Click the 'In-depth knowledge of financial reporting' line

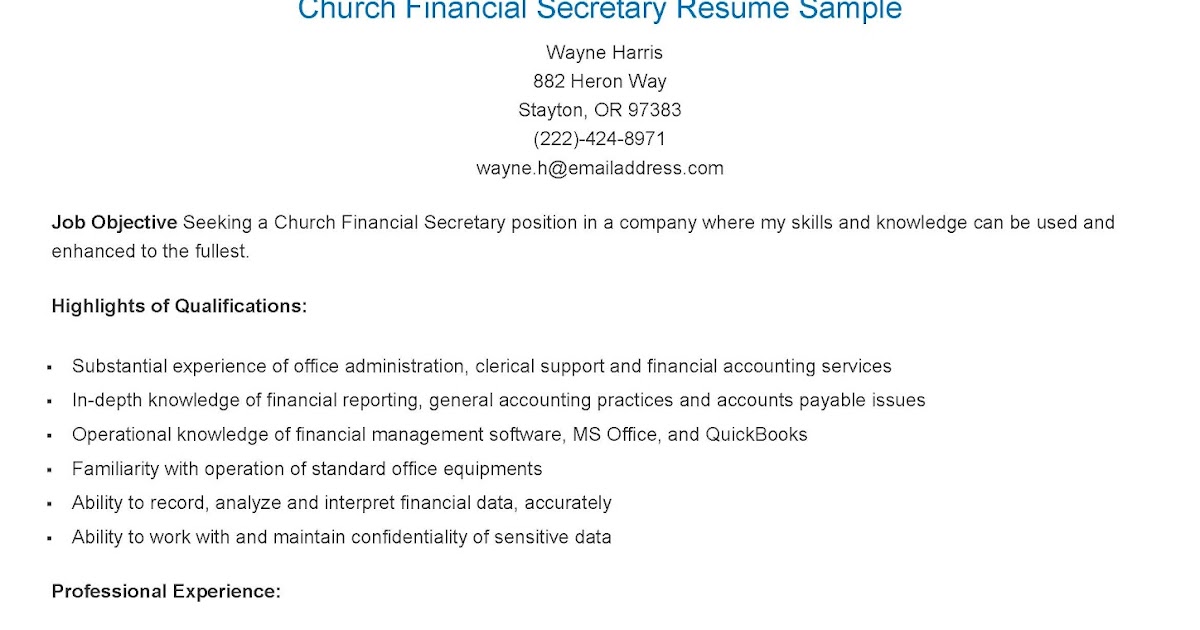(x=248, y=400)
